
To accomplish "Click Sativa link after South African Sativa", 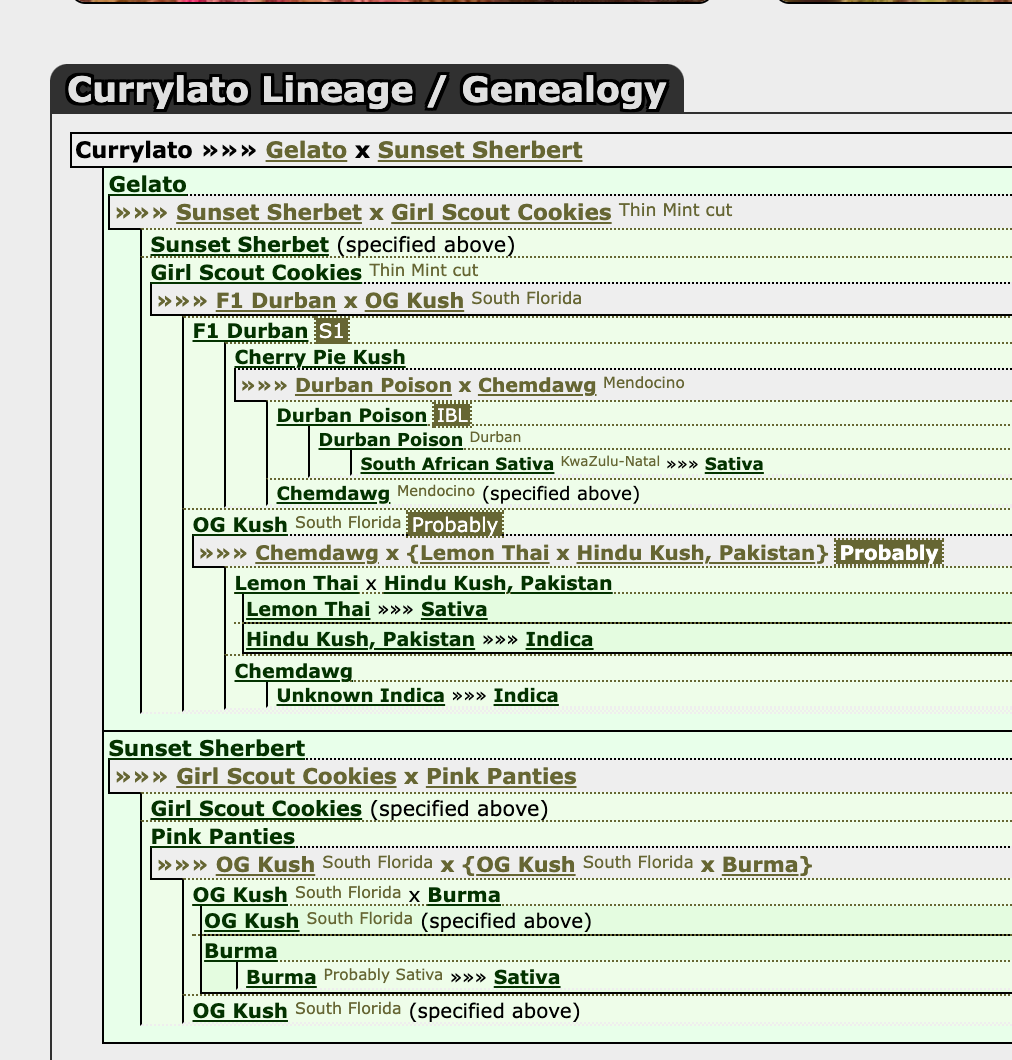I will pyautogui.click(x=733, y=464).
